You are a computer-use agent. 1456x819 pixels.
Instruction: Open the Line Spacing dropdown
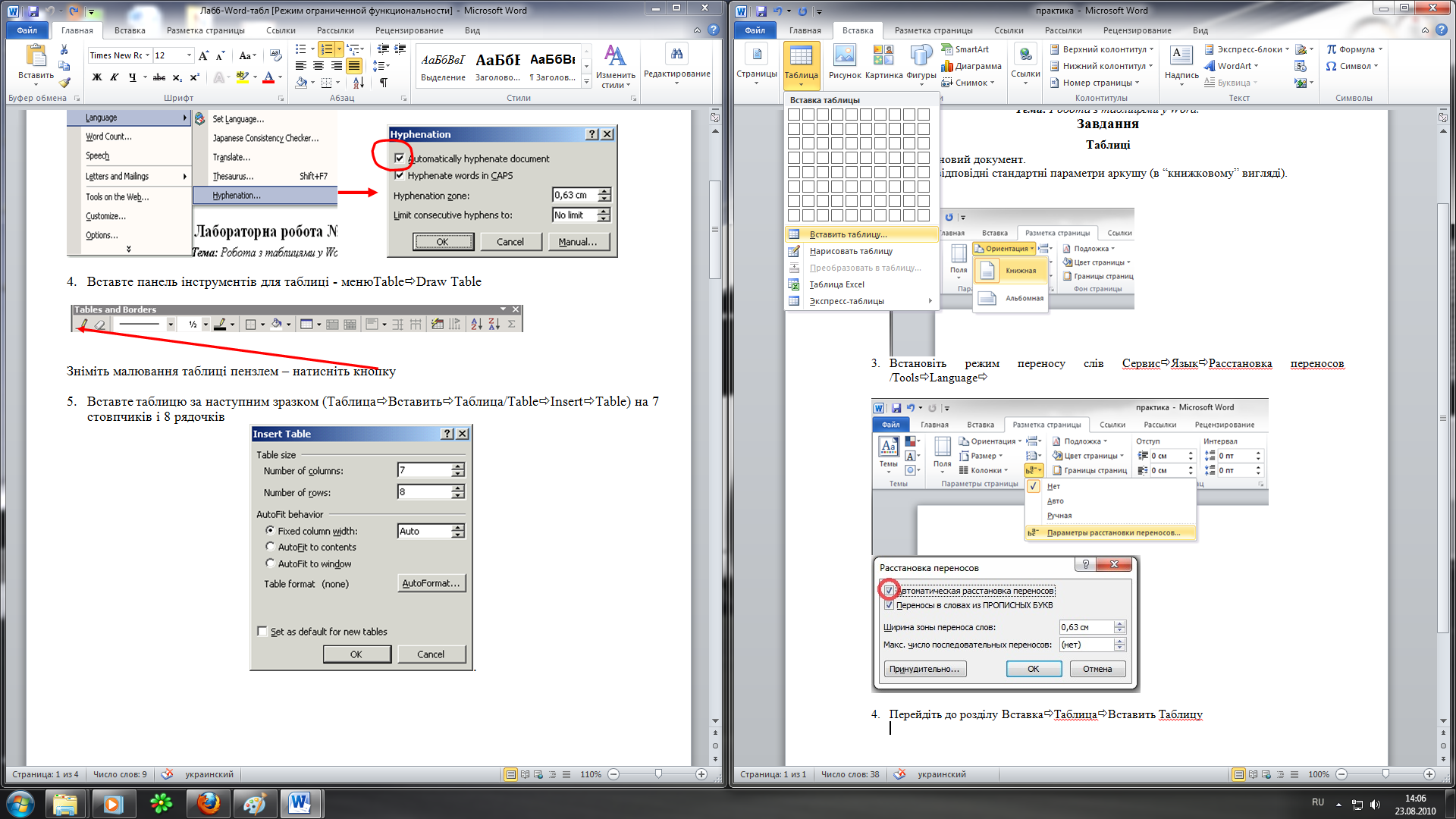pyautogui.click(x=381, y=66)
